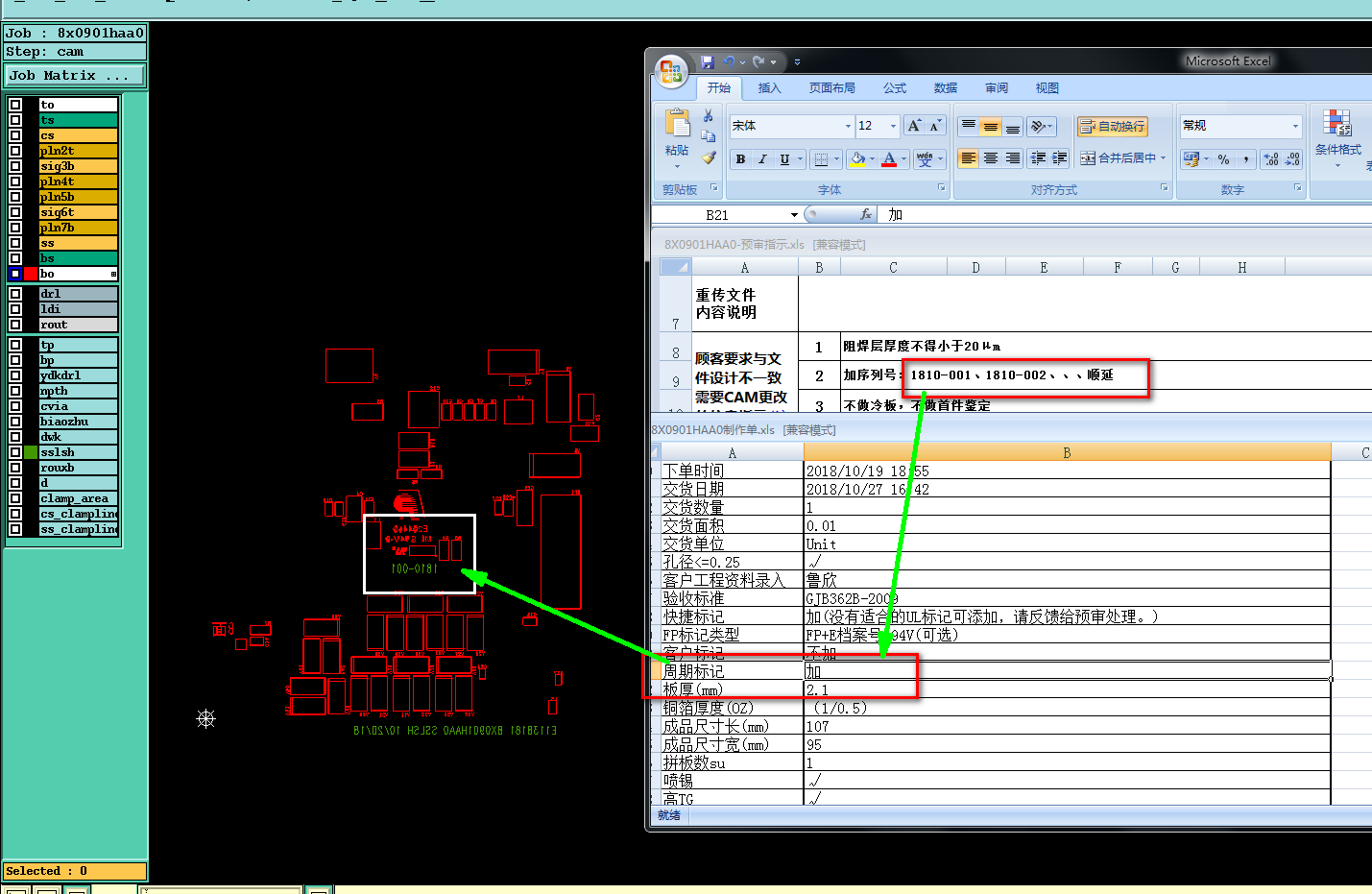Open the number format dropdown showing 常规
1372x894 pixels.
pos(1295,126)
